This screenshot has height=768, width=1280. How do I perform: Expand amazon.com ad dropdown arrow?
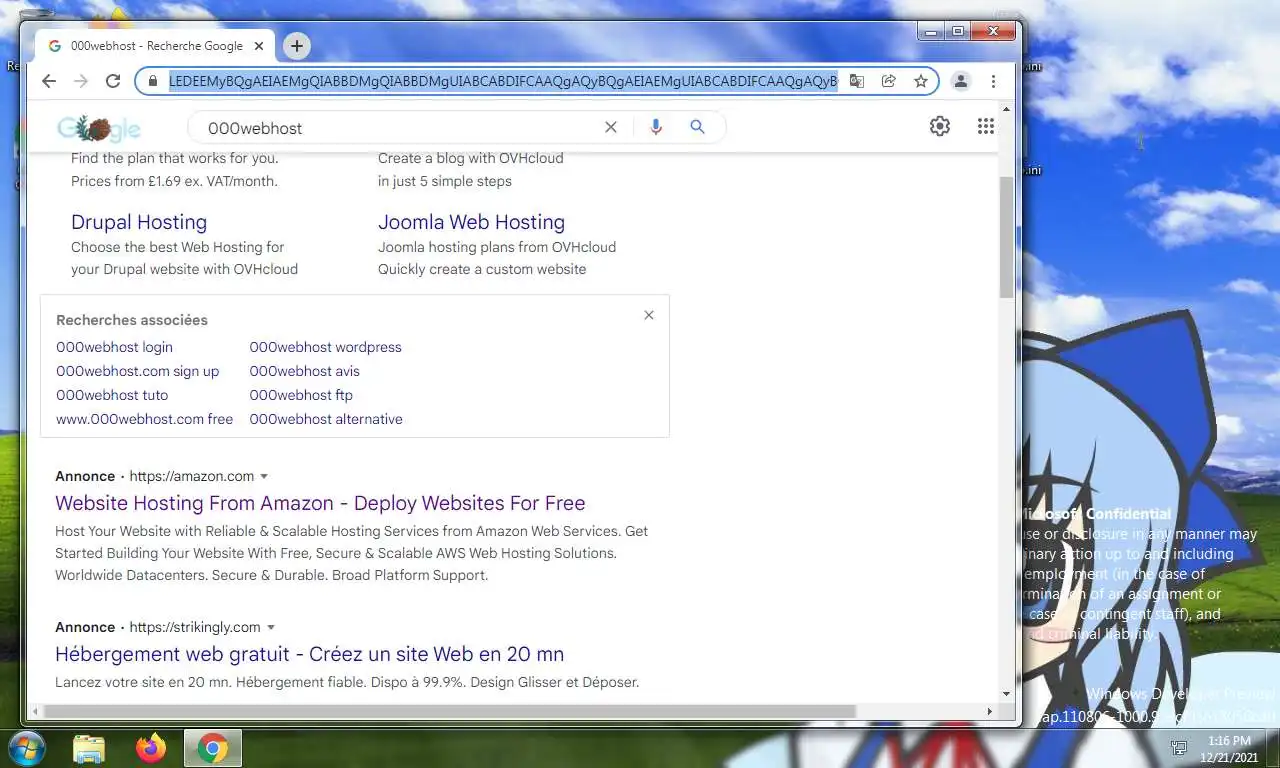(x=264, y=477)
